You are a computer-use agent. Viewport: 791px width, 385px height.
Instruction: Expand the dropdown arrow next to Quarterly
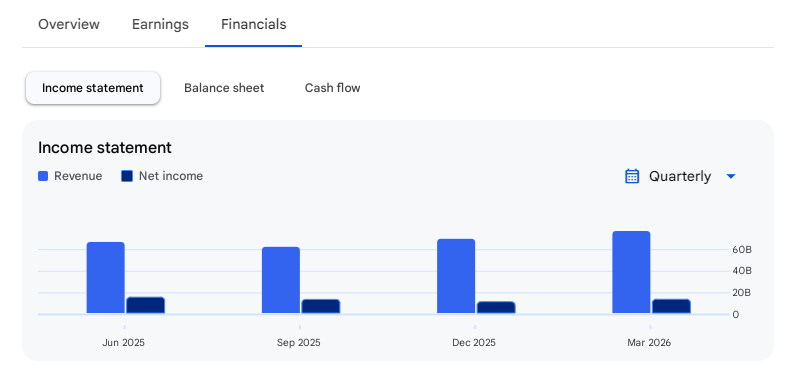tap(730, 177)
